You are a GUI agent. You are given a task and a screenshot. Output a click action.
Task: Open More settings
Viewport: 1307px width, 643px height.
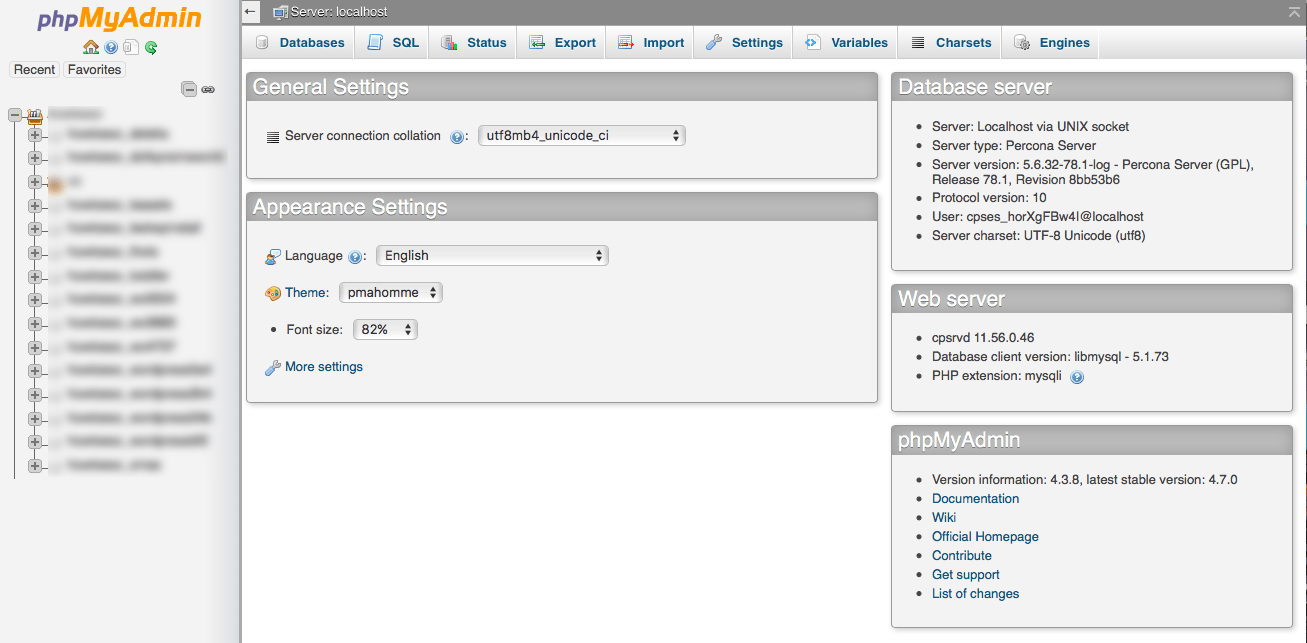click(x=323, y=366)
